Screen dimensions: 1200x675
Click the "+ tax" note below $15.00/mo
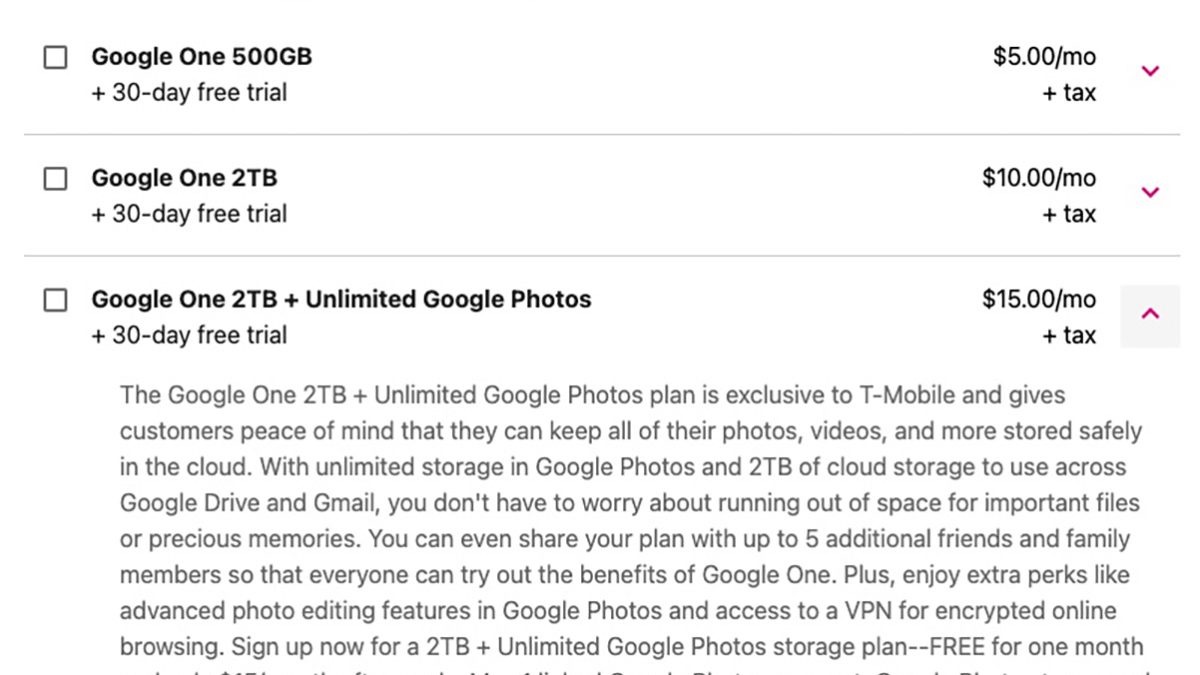pyautogui.click(x=1069, y=335)
